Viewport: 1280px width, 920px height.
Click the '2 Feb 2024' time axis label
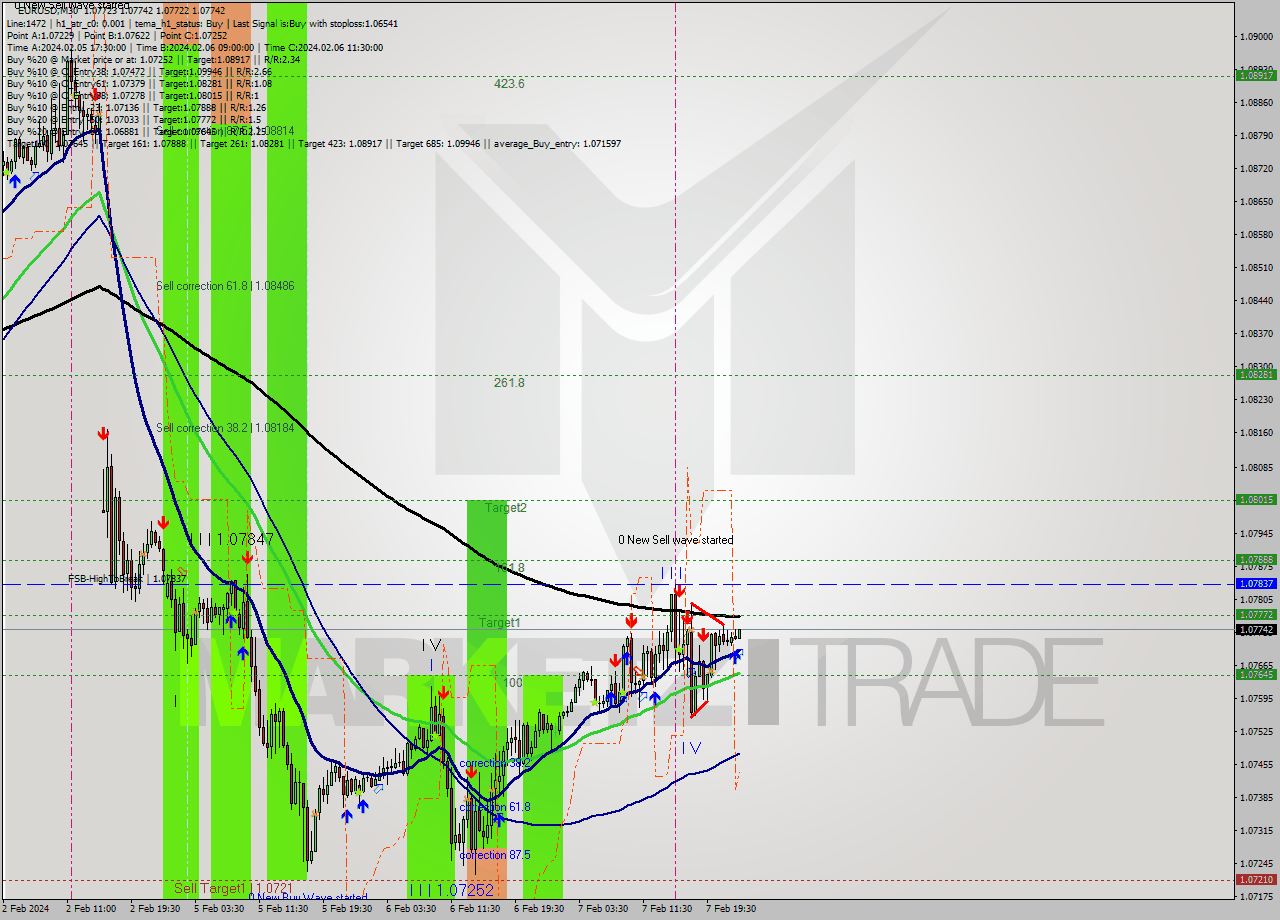[27, 909]
